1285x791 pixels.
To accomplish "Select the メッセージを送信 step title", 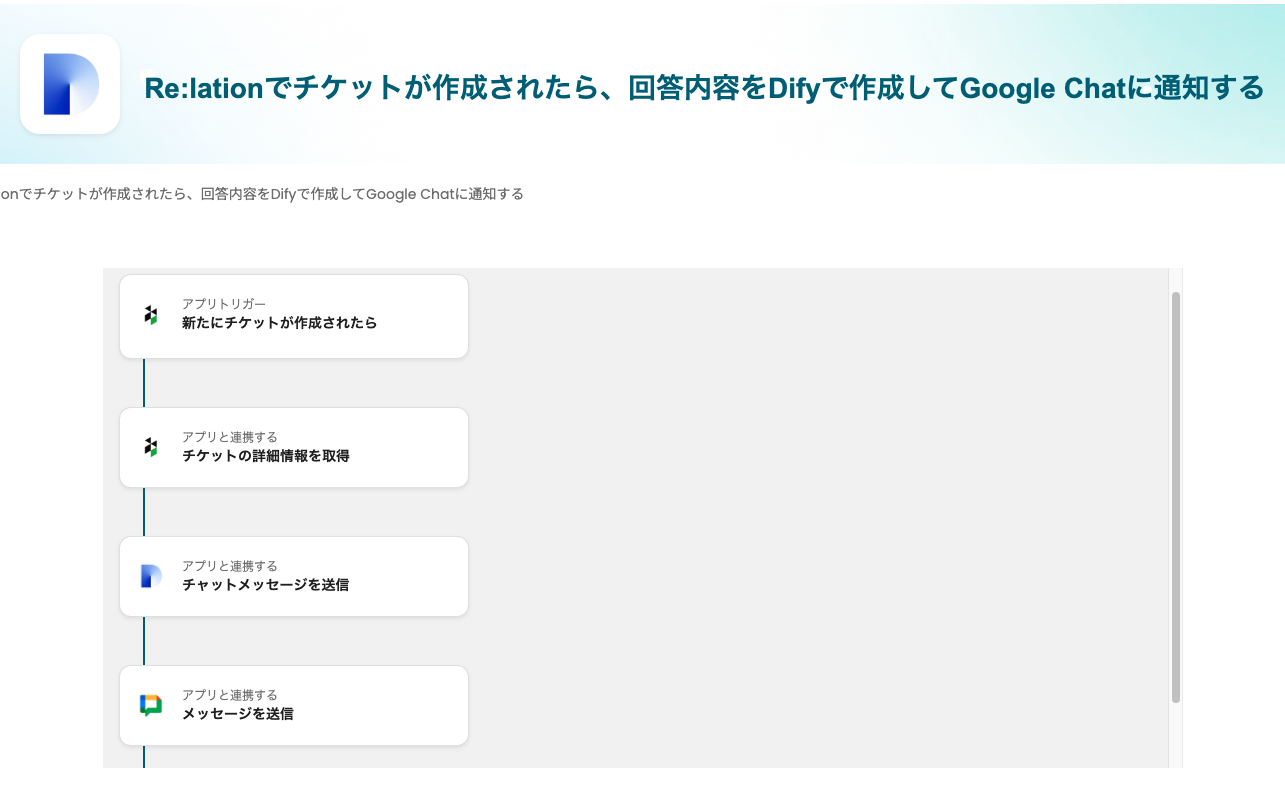I will [x=237, y=714].
